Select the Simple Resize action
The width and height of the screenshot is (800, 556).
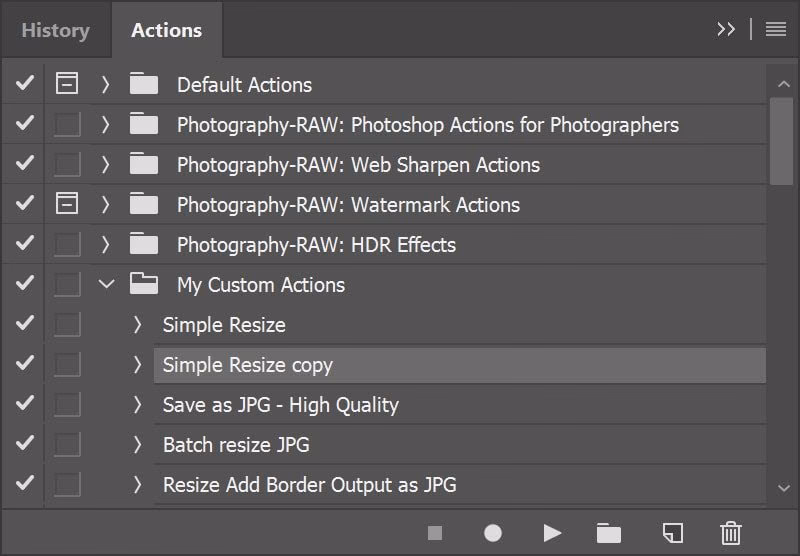pos(224,325)
